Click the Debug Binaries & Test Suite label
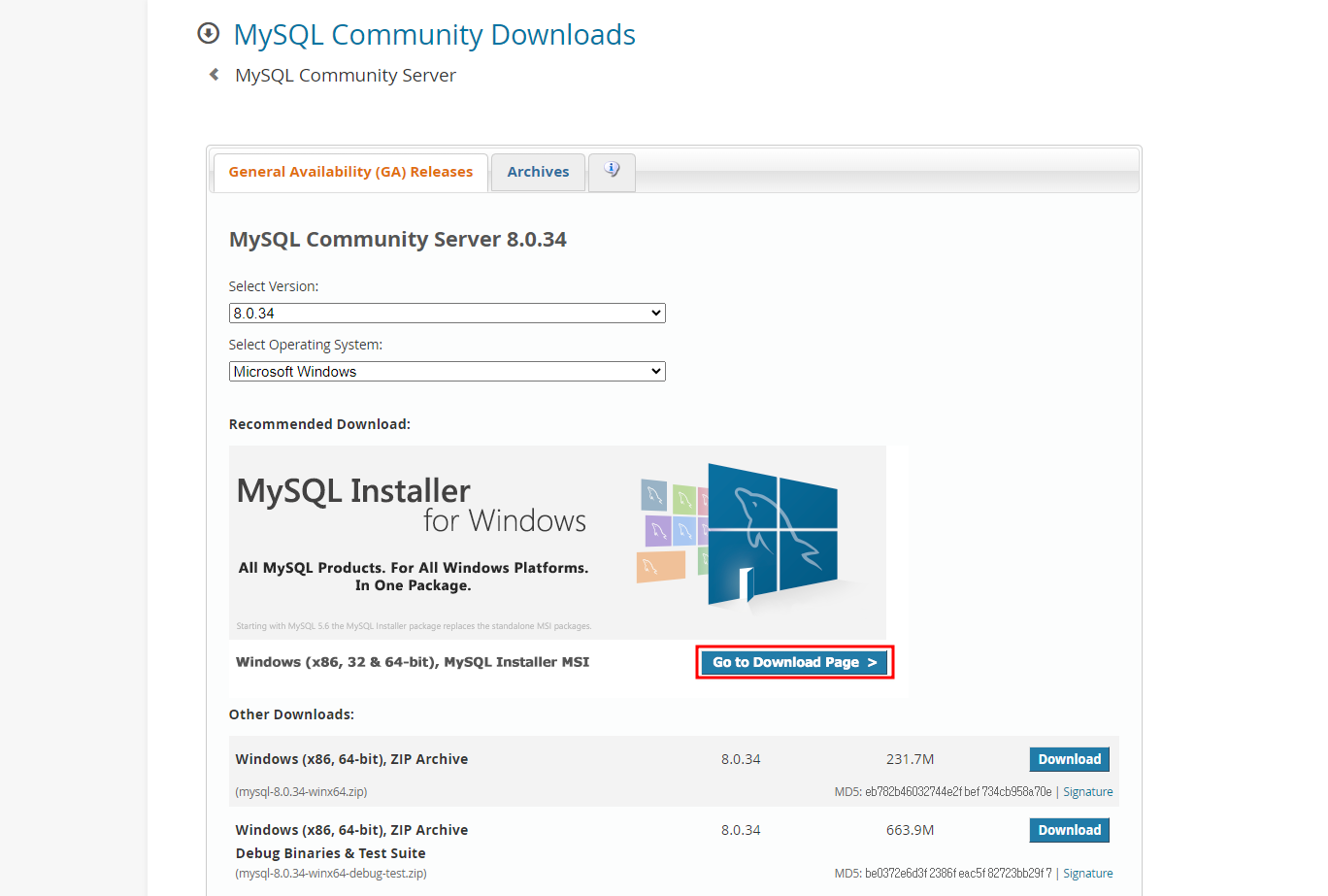1328x896 pixels. (330, 853)
